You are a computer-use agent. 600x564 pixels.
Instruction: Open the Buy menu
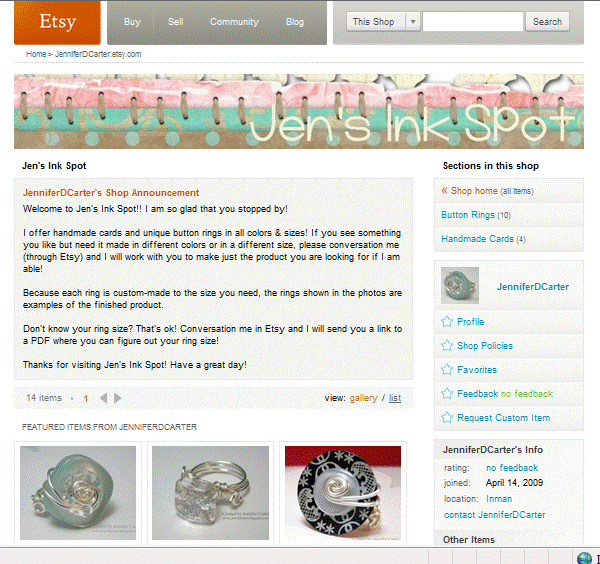coord(132,22)
